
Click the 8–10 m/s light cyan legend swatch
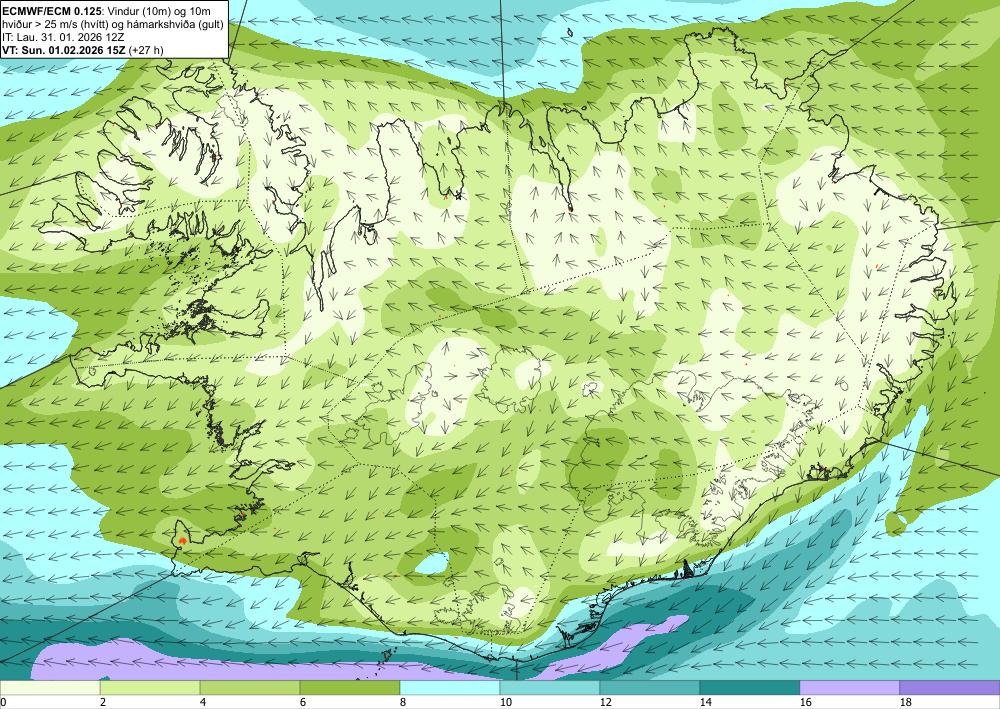pyautogui.click(x=450, y=687)
